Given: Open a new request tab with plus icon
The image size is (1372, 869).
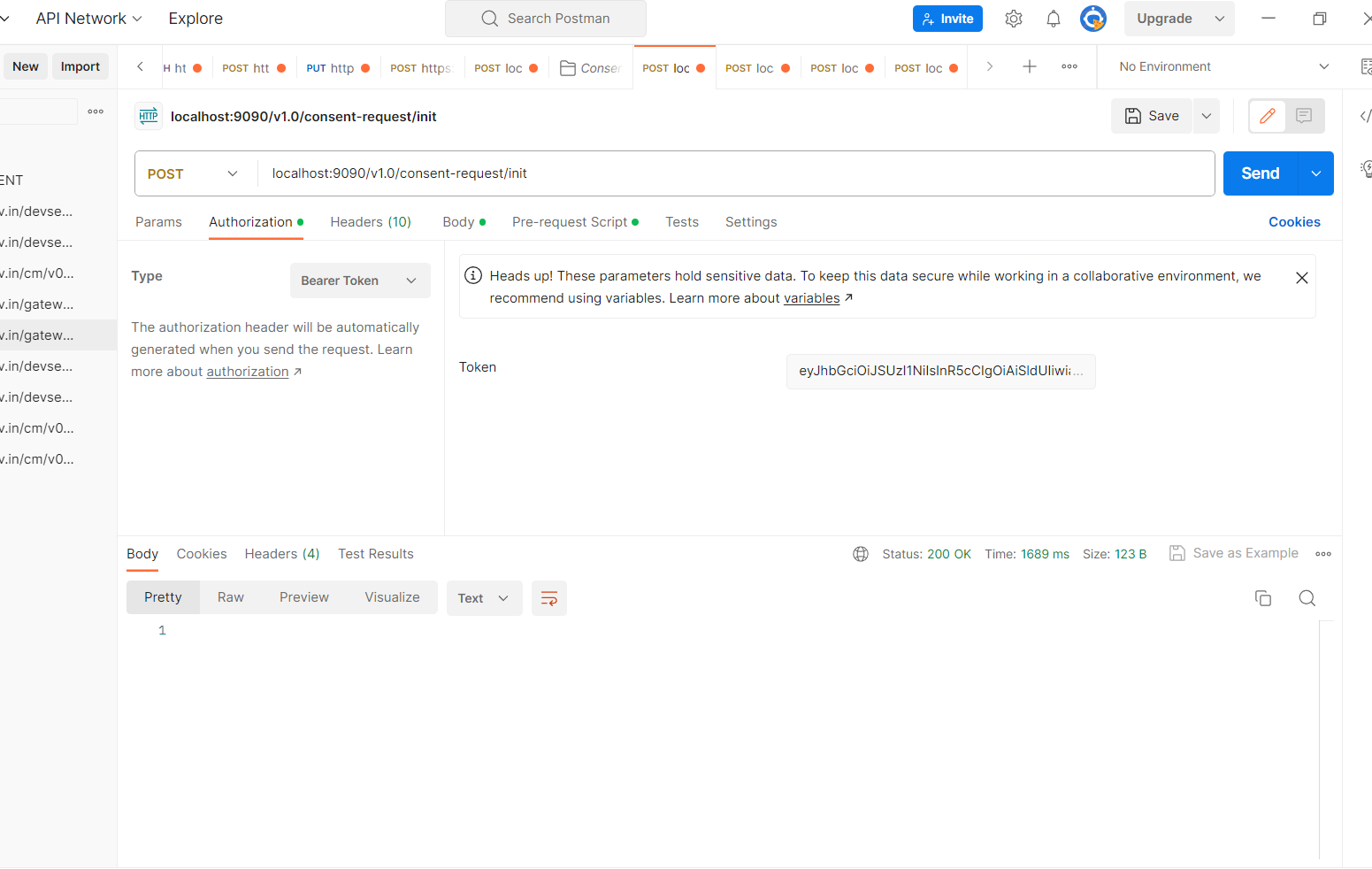Looking at the screenshot, I should click(1029, 66).
